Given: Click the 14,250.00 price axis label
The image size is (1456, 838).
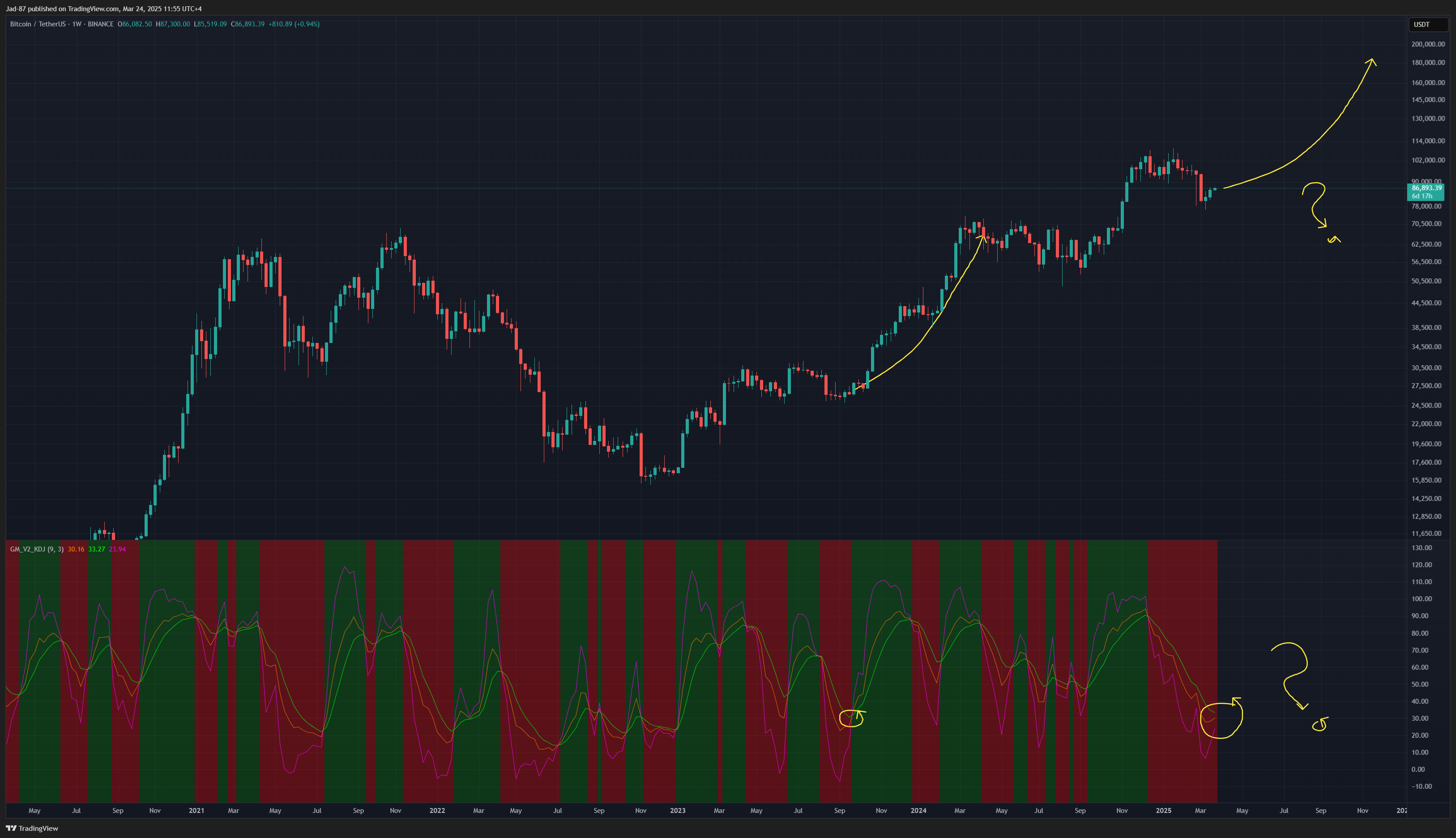Looking at the screenshot, I should (x=1426, y=499).
